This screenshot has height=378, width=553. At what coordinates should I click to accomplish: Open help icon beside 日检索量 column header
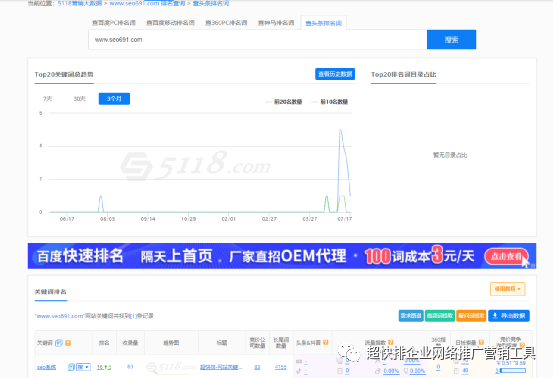tap(481, 342)
